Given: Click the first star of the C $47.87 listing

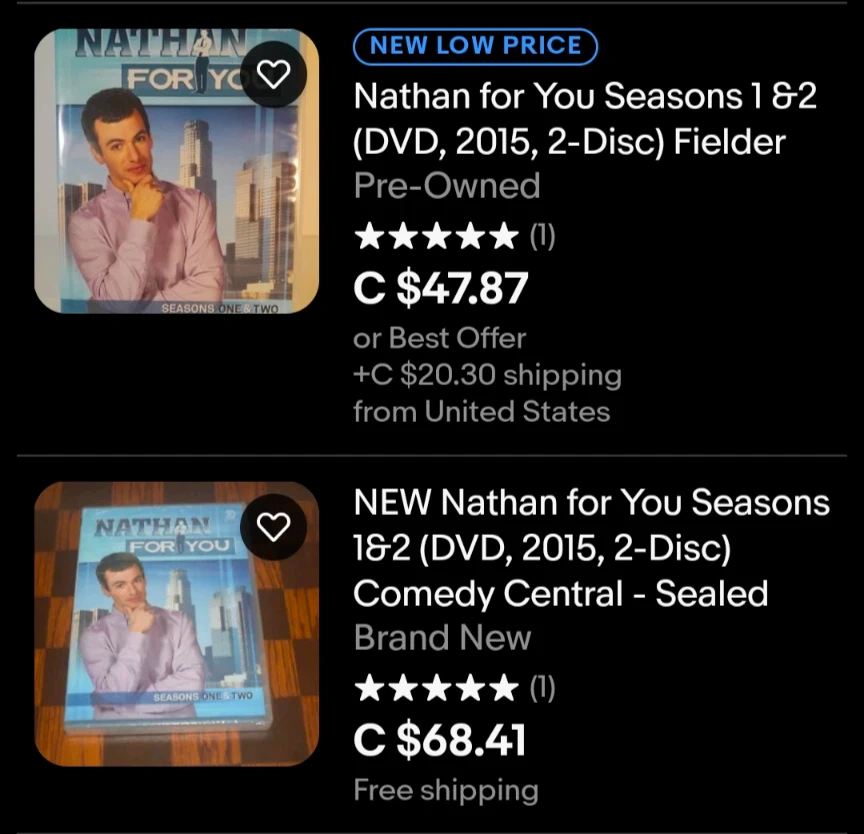Looking at the screenshot, I should pyautogui.click(x=369, y=237).
